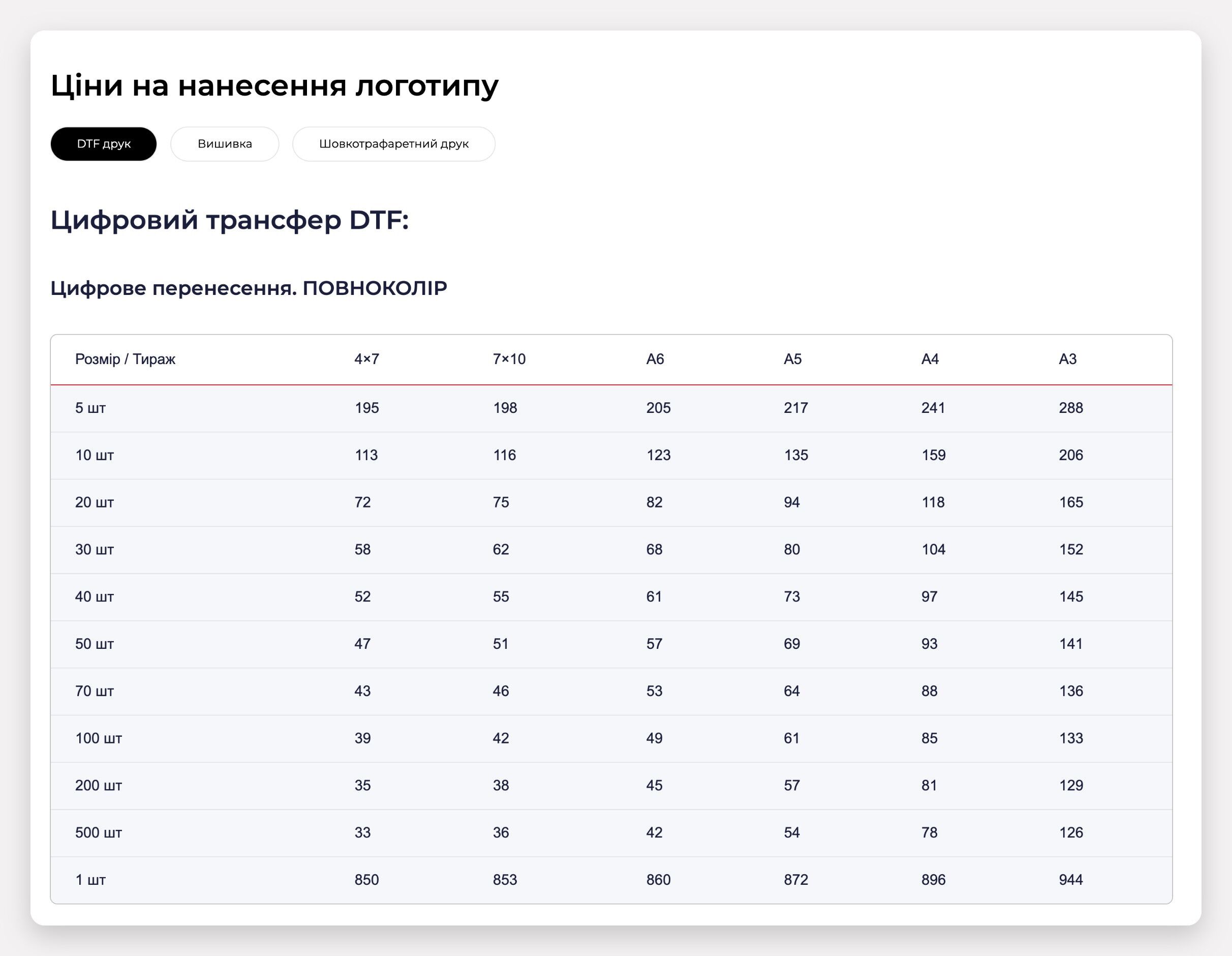Select the 500 шт row label
The height and width of the screenshot is (956, 1232).
pyautogui.click(x=98, y=832)
